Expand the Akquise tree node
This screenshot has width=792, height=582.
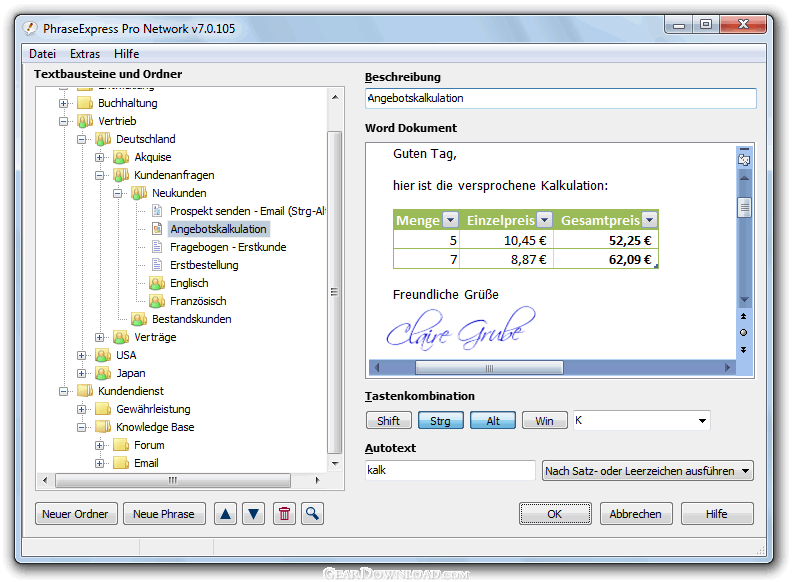[100, 157]
